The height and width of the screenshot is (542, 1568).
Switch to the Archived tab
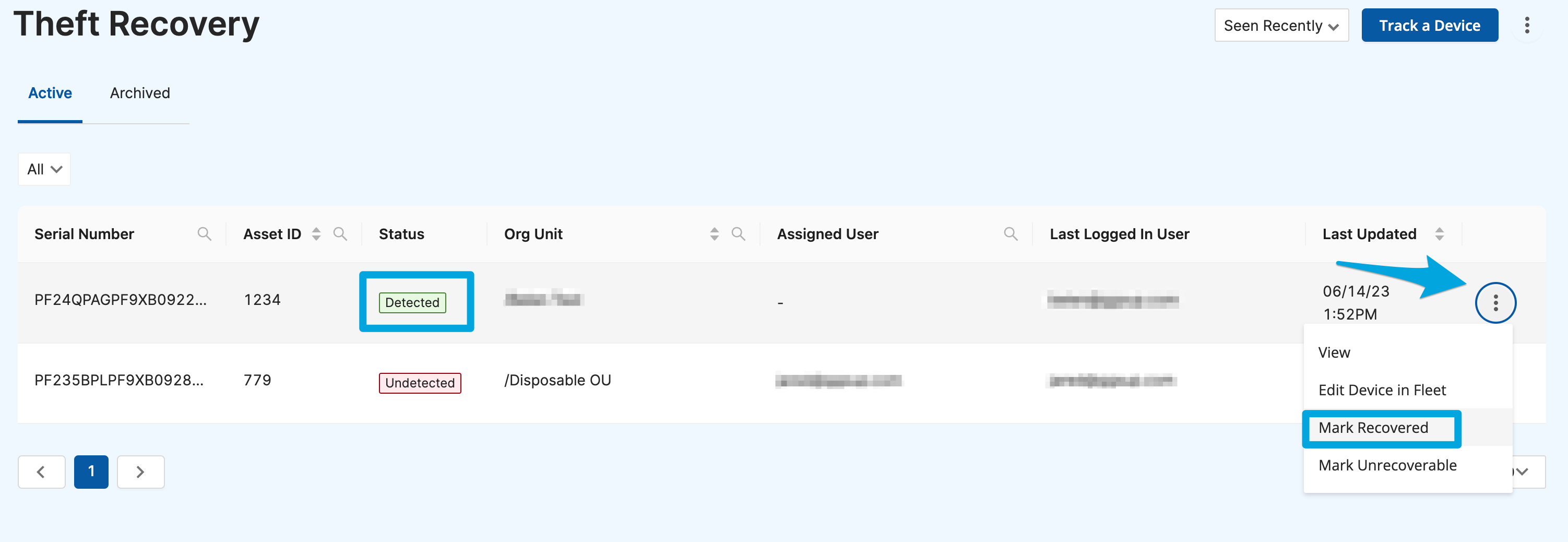pyautogui.click(x=140, y=93)
